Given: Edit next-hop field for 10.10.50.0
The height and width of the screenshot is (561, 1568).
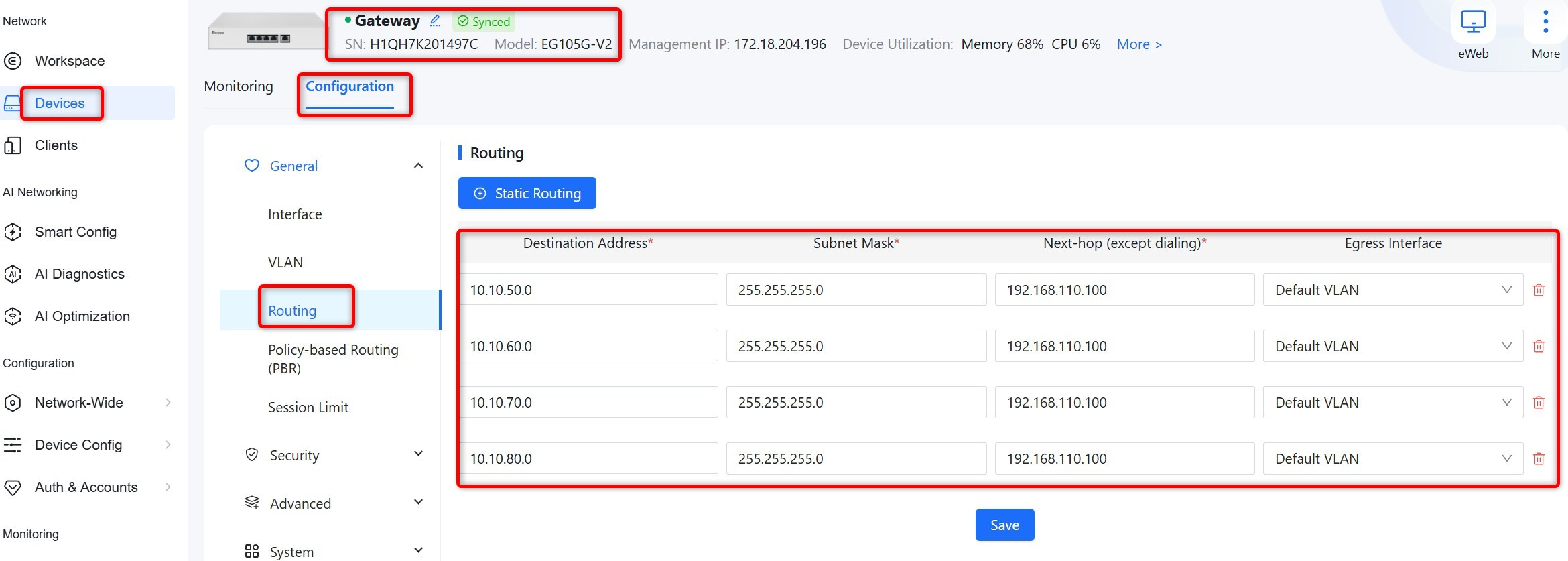Looking at the screenshot, I should pyautogui.click(x=1125, y=290).
